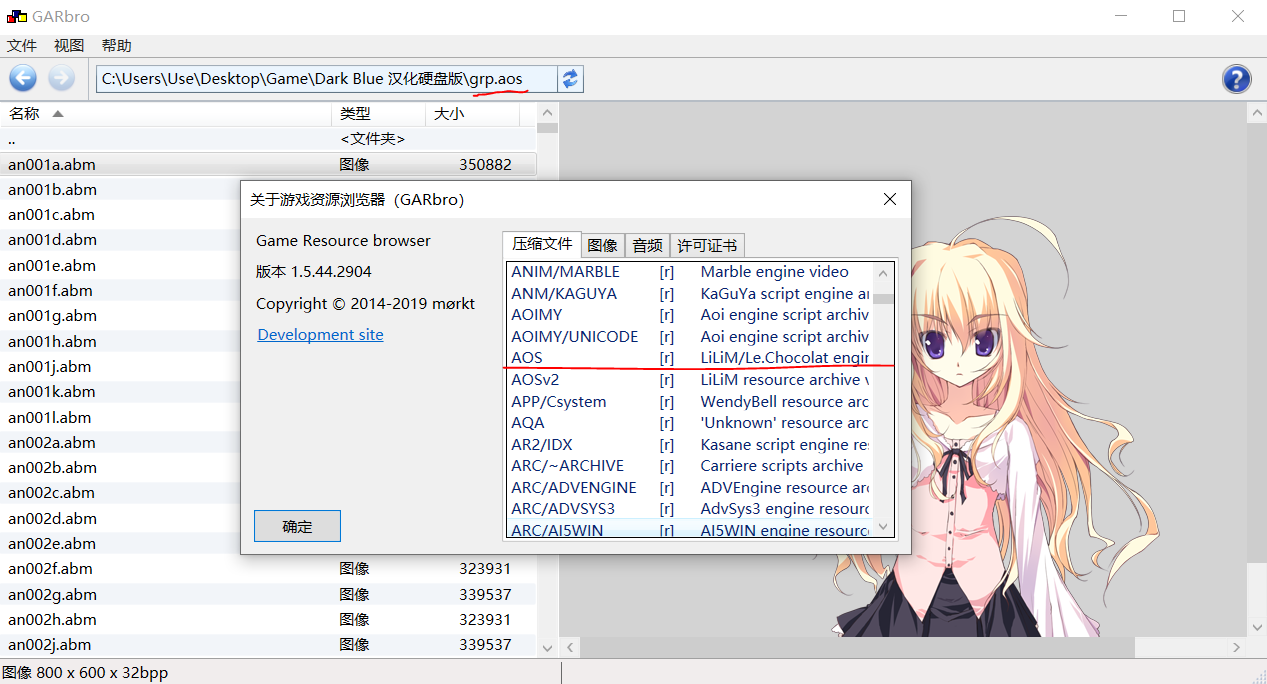Close the About GARbro dialog
The height and width of the screenshot is (684, 1267).
click(889, 199)
